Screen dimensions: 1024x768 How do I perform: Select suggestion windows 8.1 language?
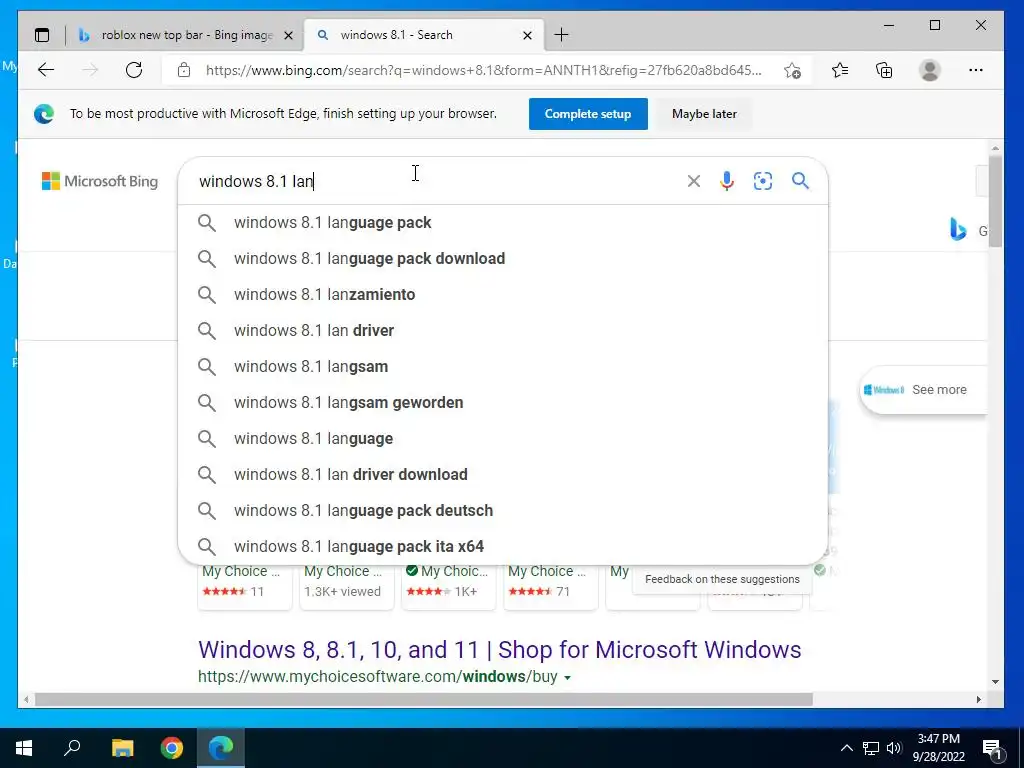point(503,438)
